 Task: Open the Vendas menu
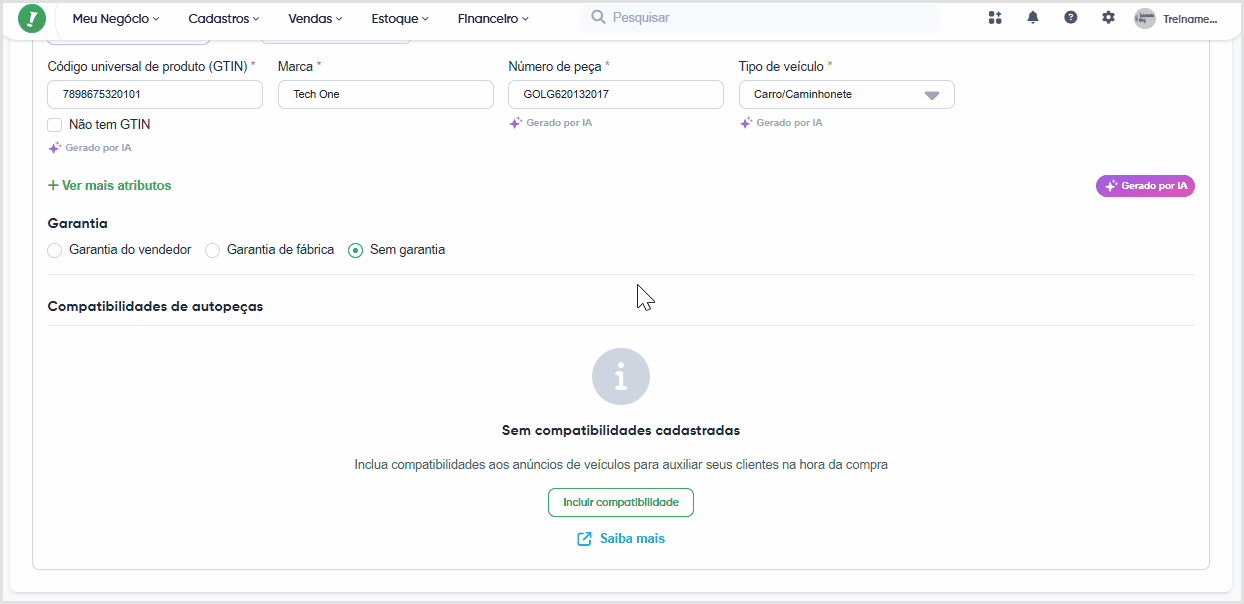pos(315,19)
